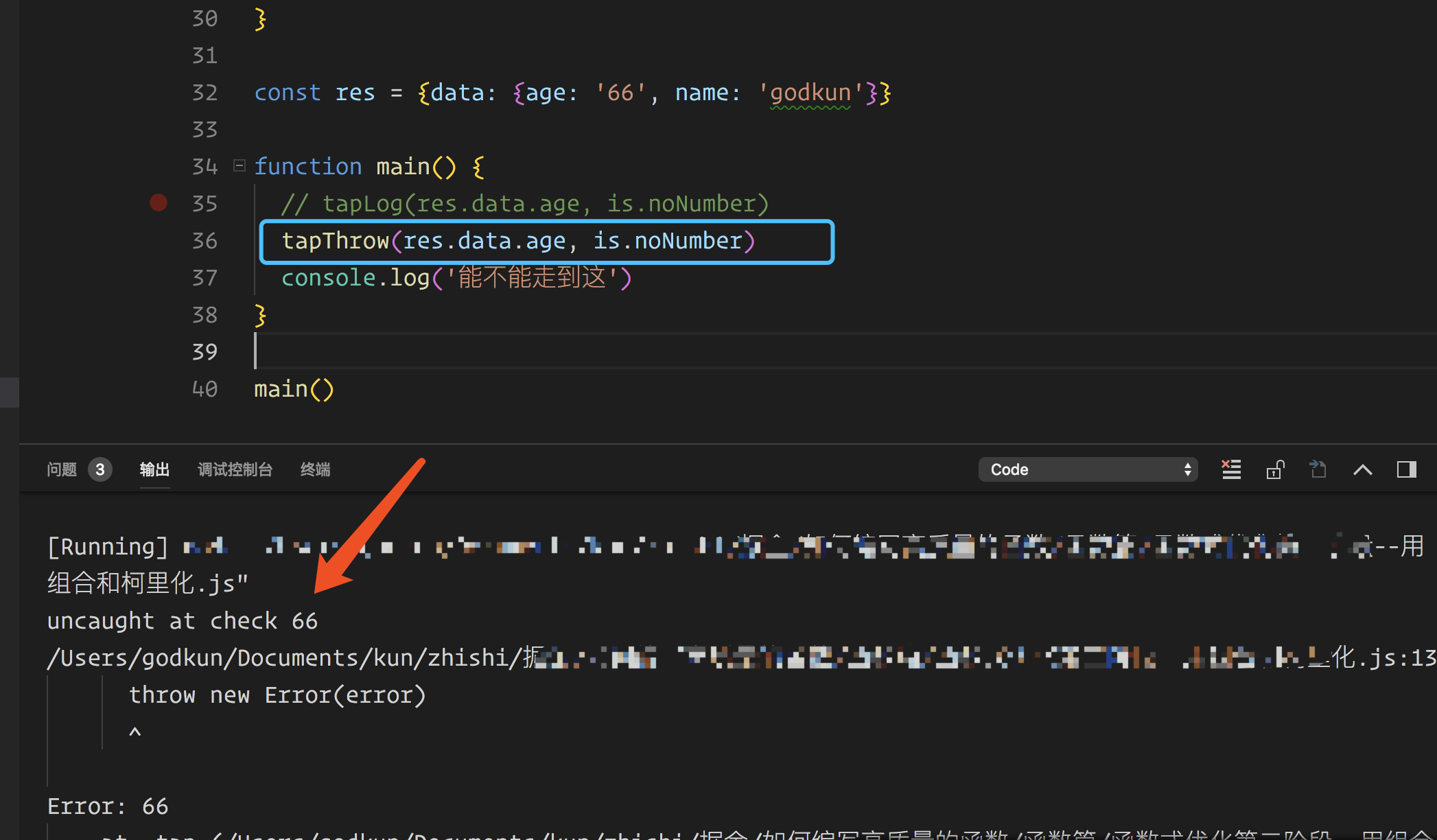Click the chevron next to problems count 3
This screenshot has width=1437, height=840.
(x=1362, y=468)
